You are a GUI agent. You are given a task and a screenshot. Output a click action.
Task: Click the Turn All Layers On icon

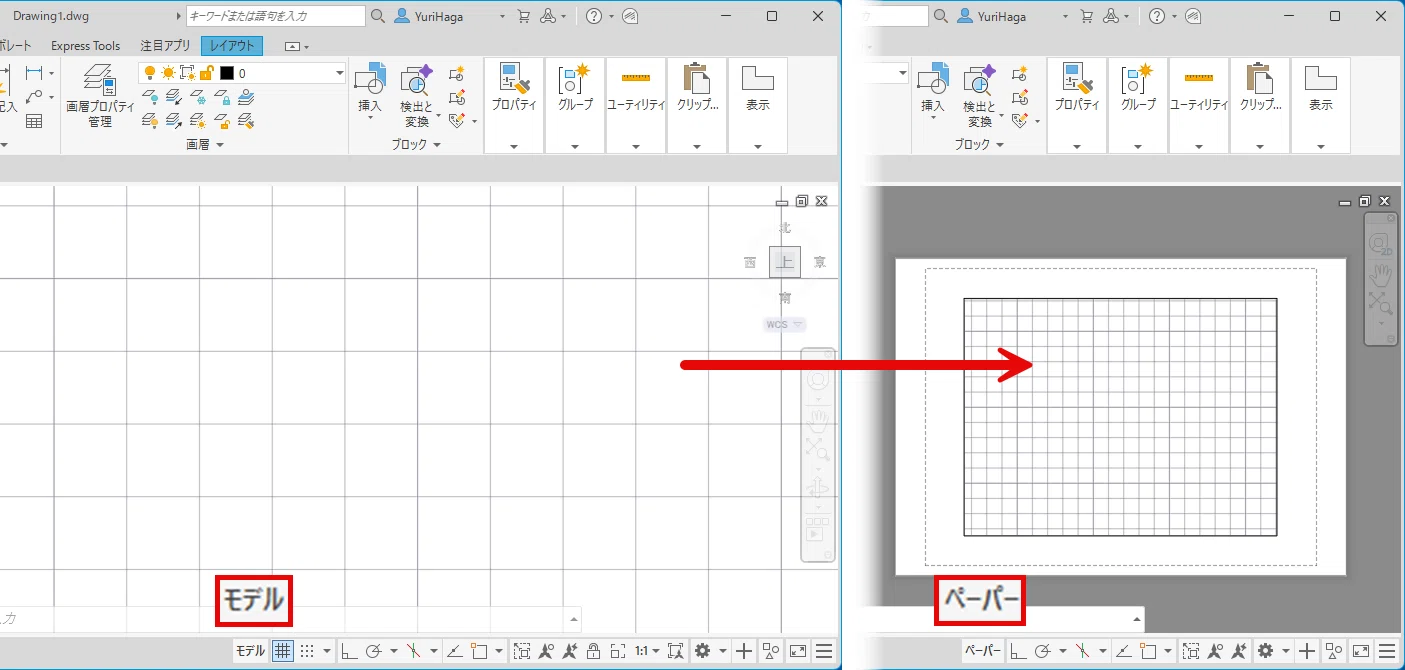(150, 121)
